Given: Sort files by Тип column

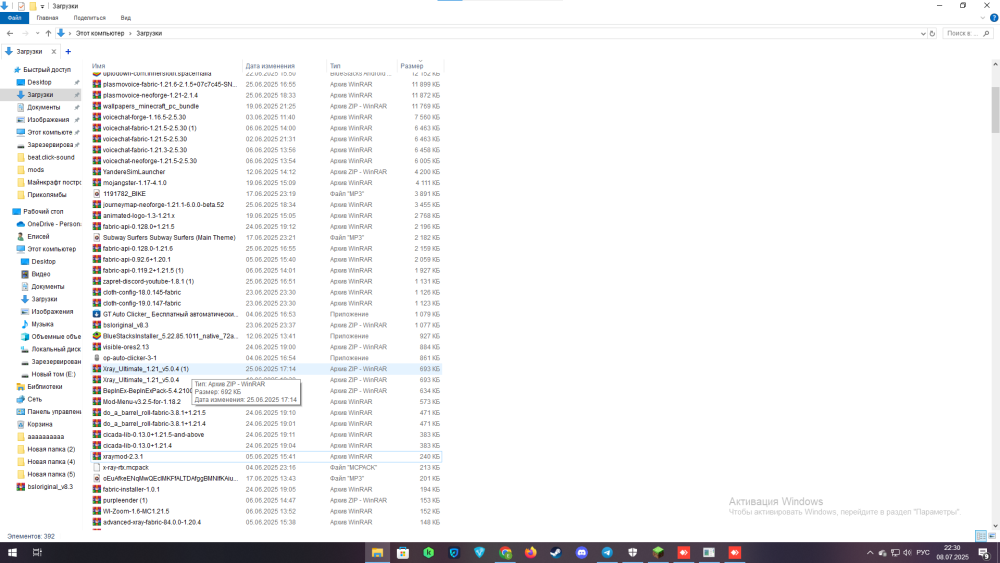Looking at the screenshot, I should (x=335, y=66).
